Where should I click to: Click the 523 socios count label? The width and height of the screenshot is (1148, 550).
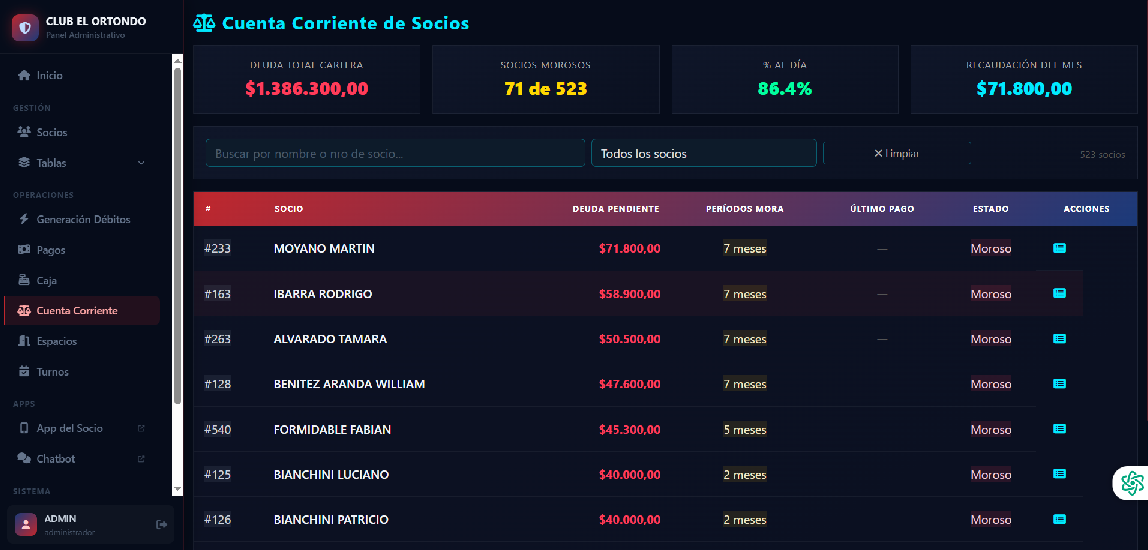coord(1102,155)
